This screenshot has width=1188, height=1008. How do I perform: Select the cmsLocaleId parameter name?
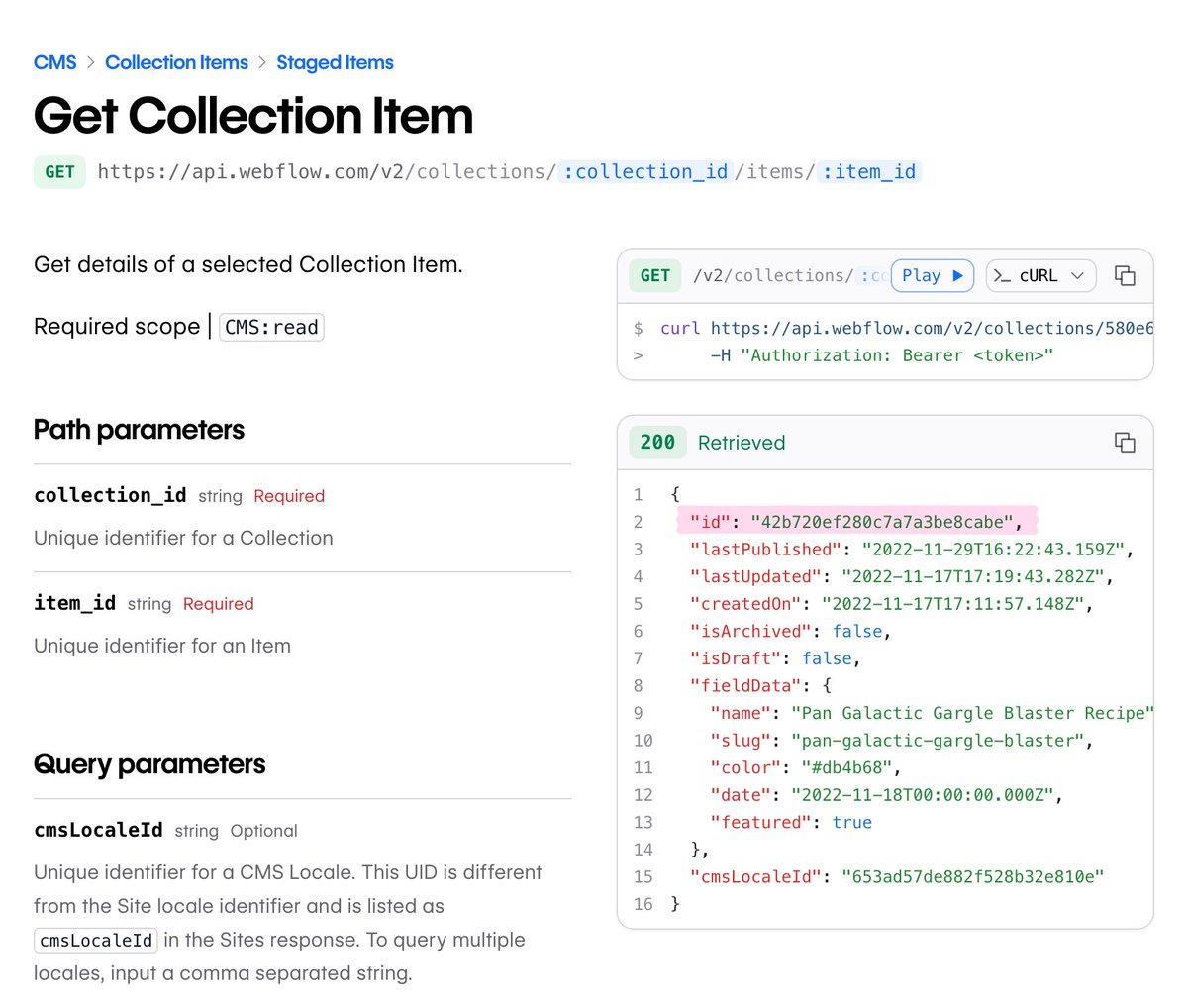point(98,830)
